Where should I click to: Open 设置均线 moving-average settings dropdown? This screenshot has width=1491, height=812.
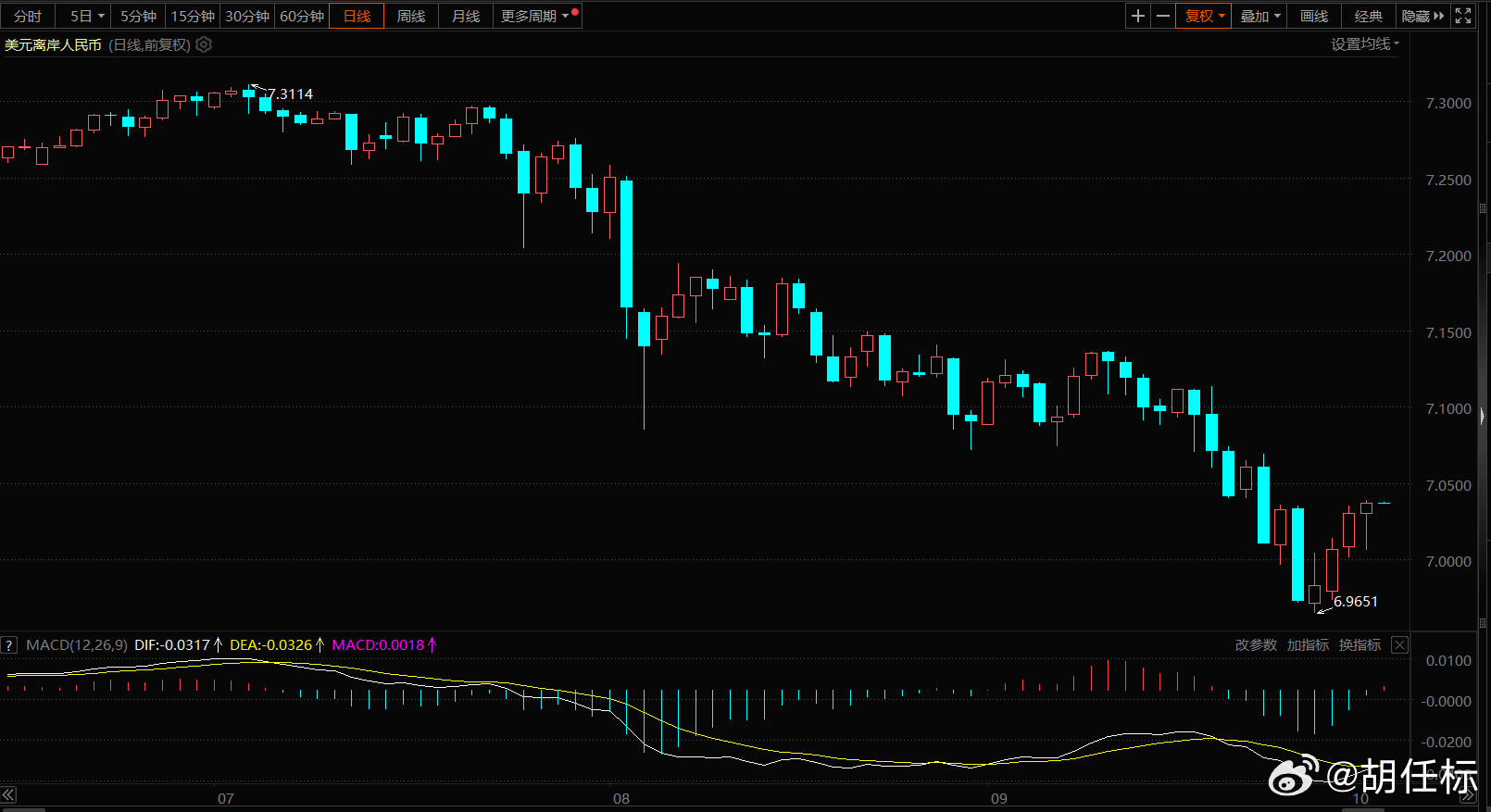[1365, 44]
